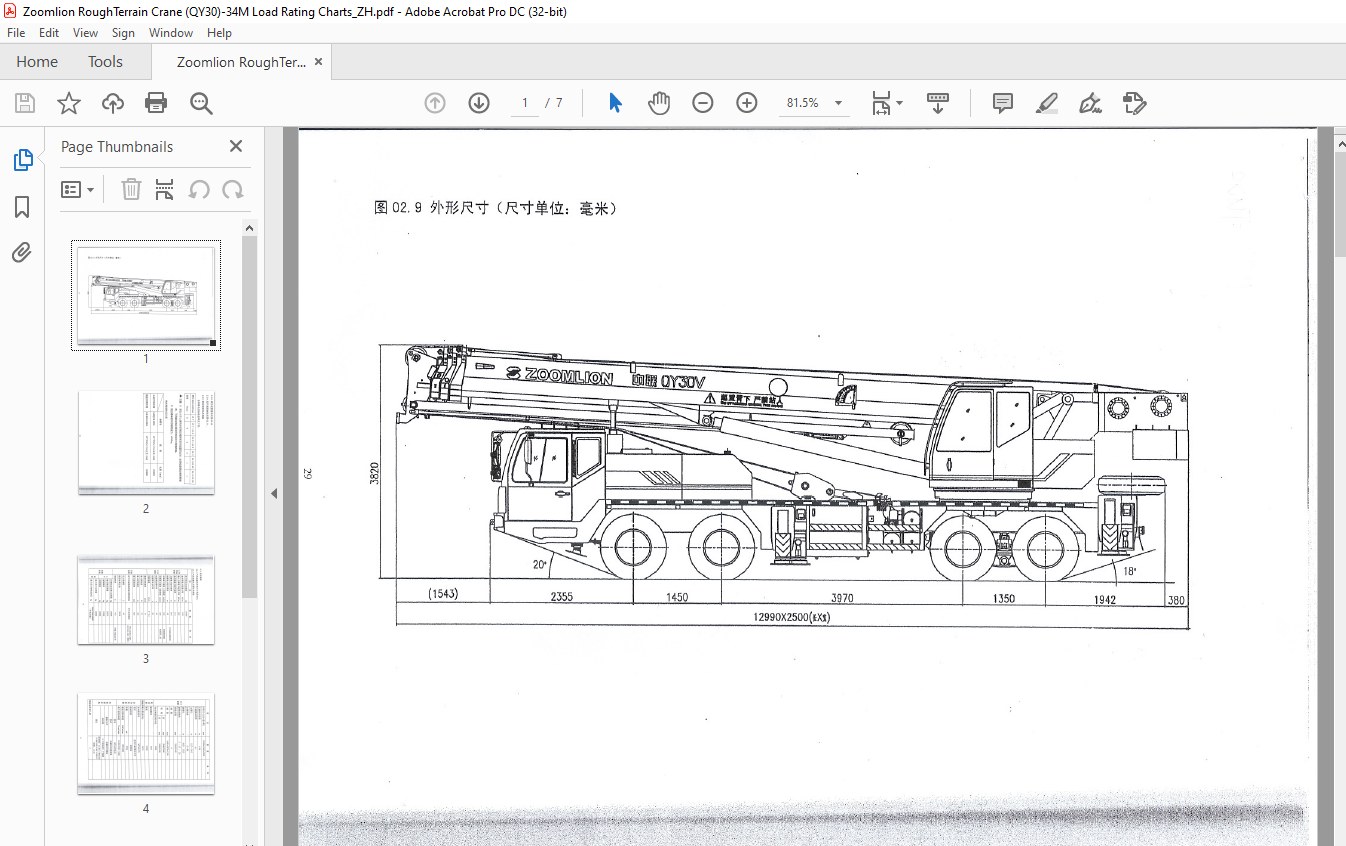The height and width of the screenshot is (846, 1346).
Task: Click the thumbnails panel scrollbar
Action: (250, 415)
